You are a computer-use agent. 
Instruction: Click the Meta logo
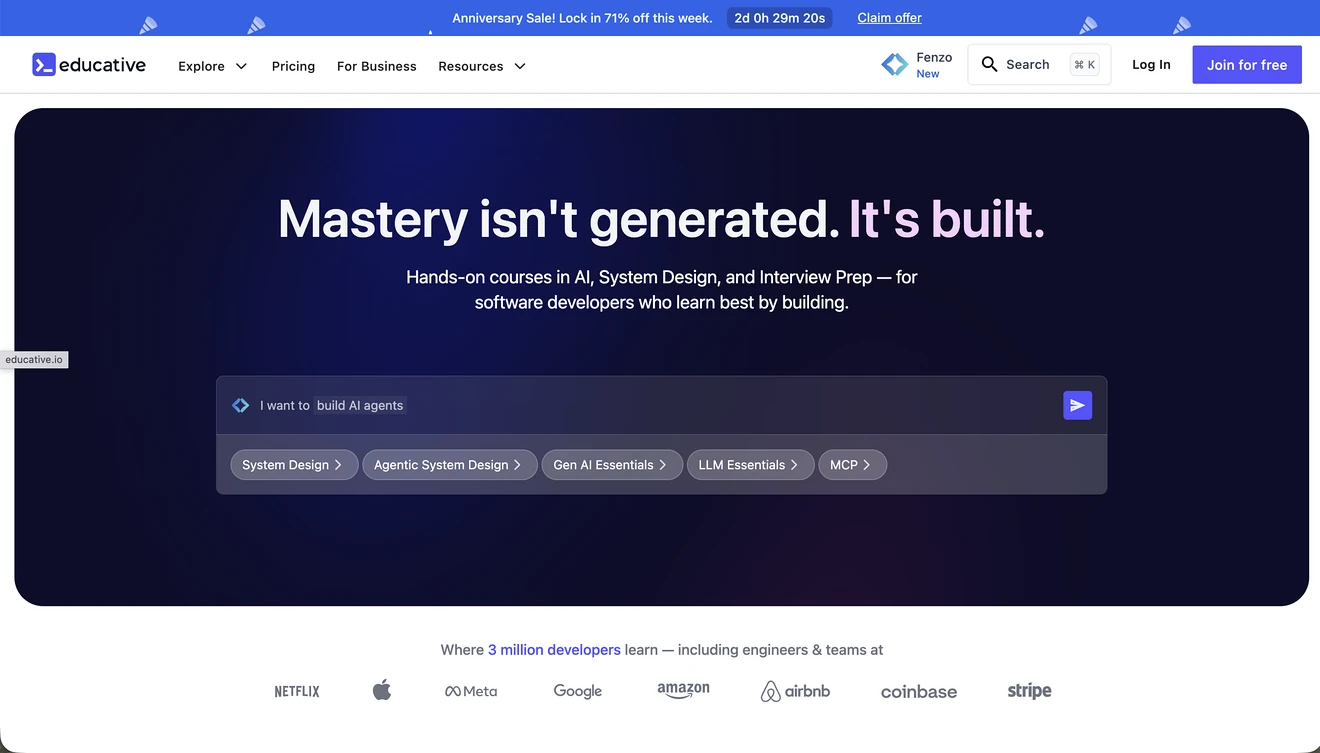coord(471,691)
